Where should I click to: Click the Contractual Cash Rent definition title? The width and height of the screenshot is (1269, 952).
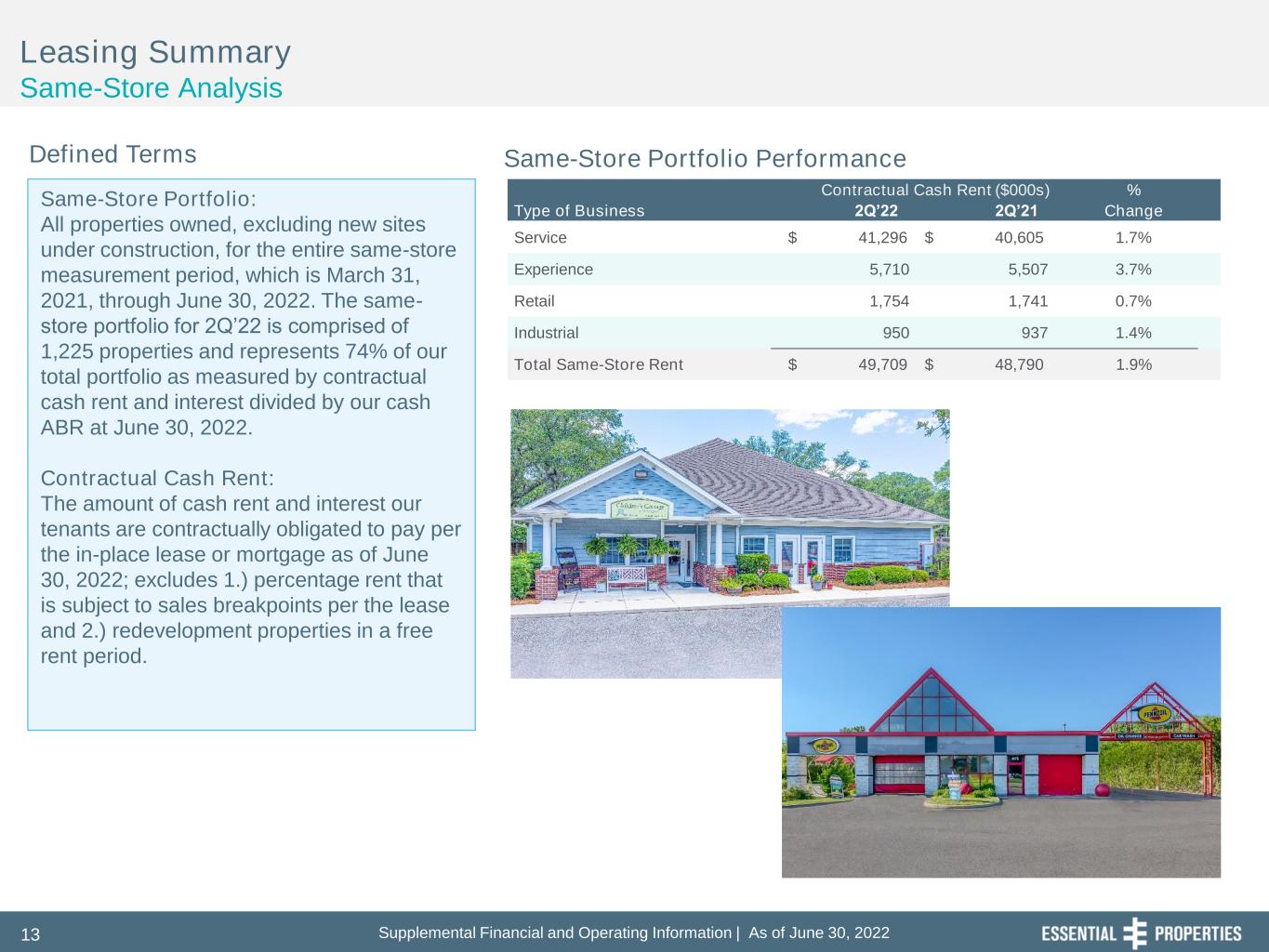click(157, 478)
